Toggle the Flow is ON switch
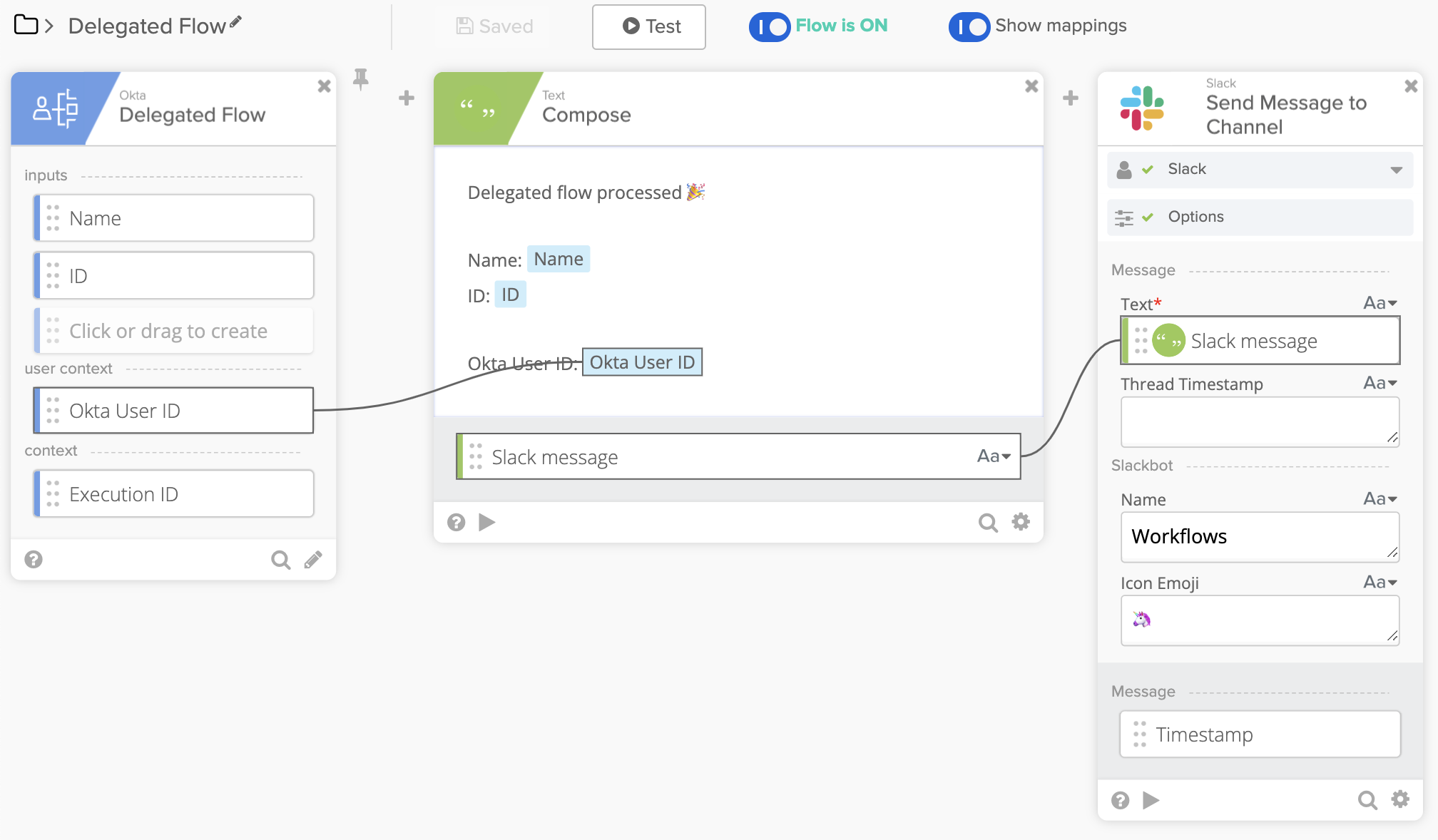 click(770, 26)
